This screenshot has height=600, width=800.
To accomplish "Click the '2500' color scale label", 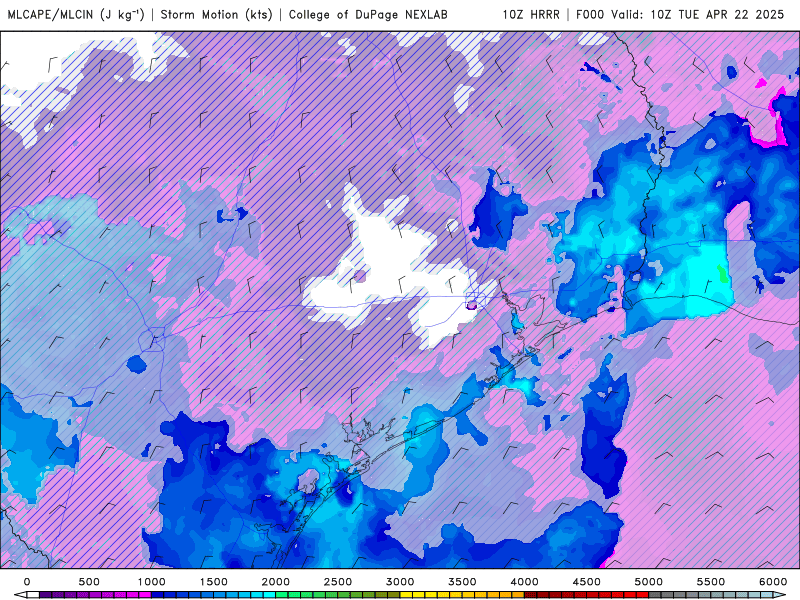I will pos(338,582).
